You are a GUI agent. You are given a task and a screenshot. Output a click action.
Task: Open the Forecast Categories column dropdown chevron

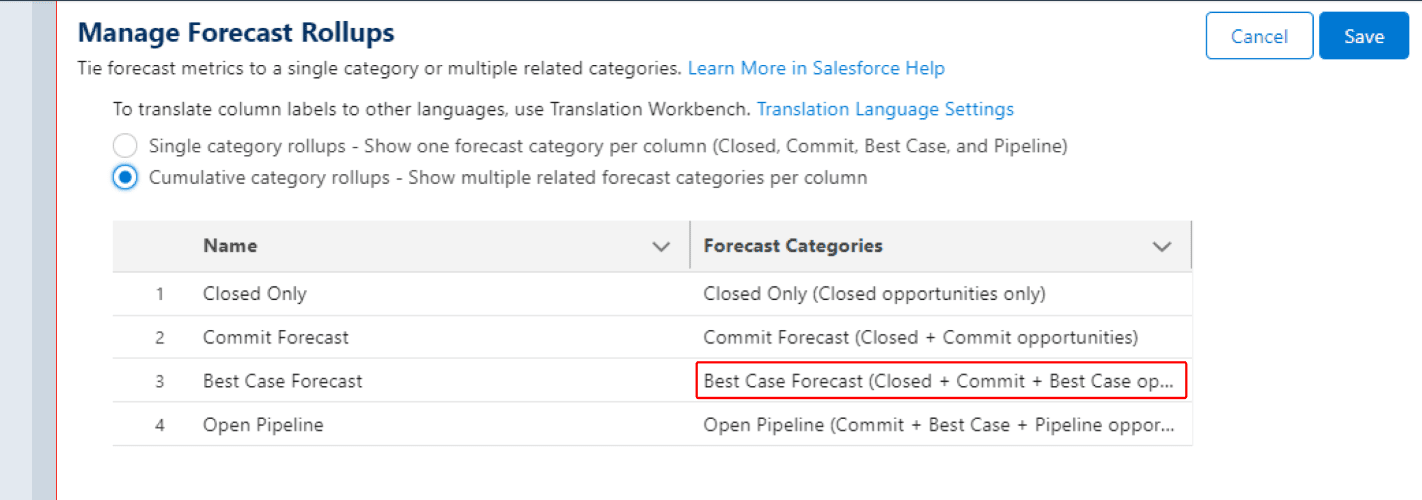click(x=1161, y=246)
